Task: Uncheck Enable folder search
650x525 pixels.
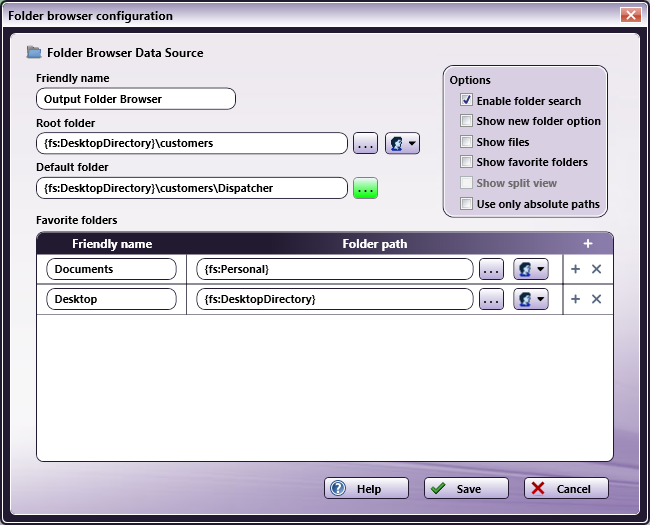Action: click(466, 100)
